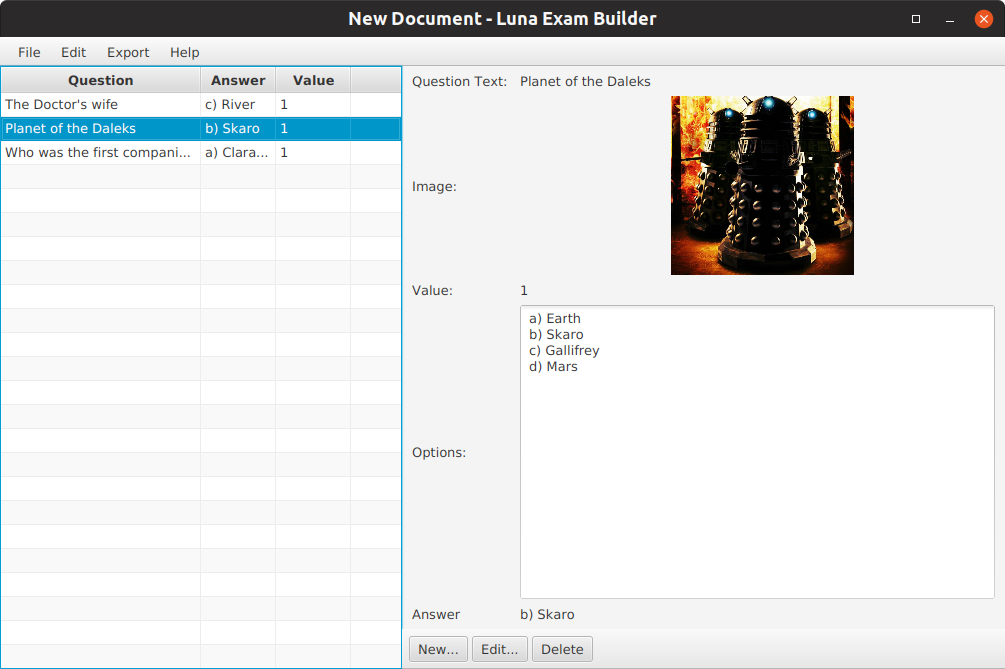Sort by the Question column header

(101, 80)
